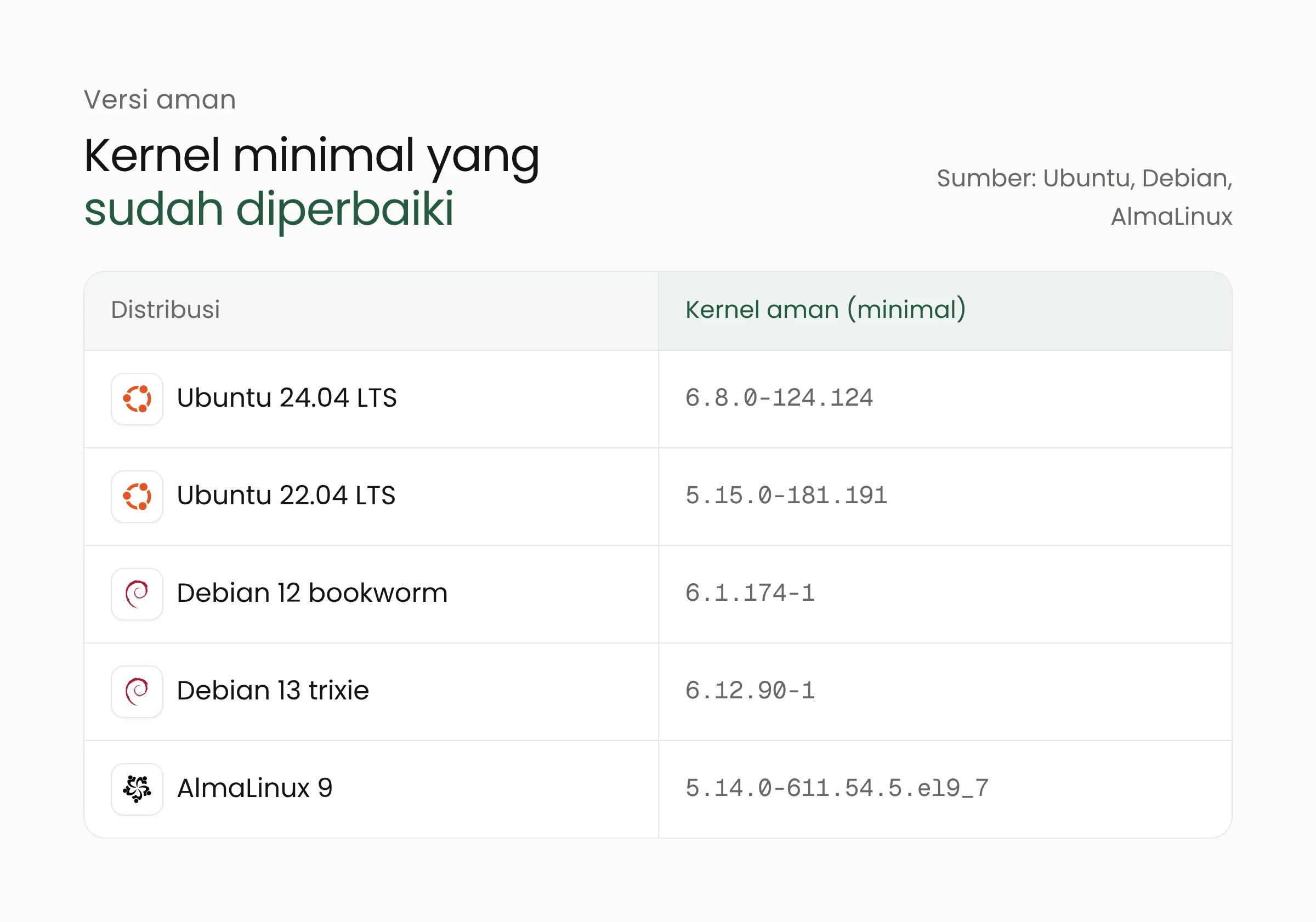Click kernel version 6.1.174-1

(x=750, y=593)
